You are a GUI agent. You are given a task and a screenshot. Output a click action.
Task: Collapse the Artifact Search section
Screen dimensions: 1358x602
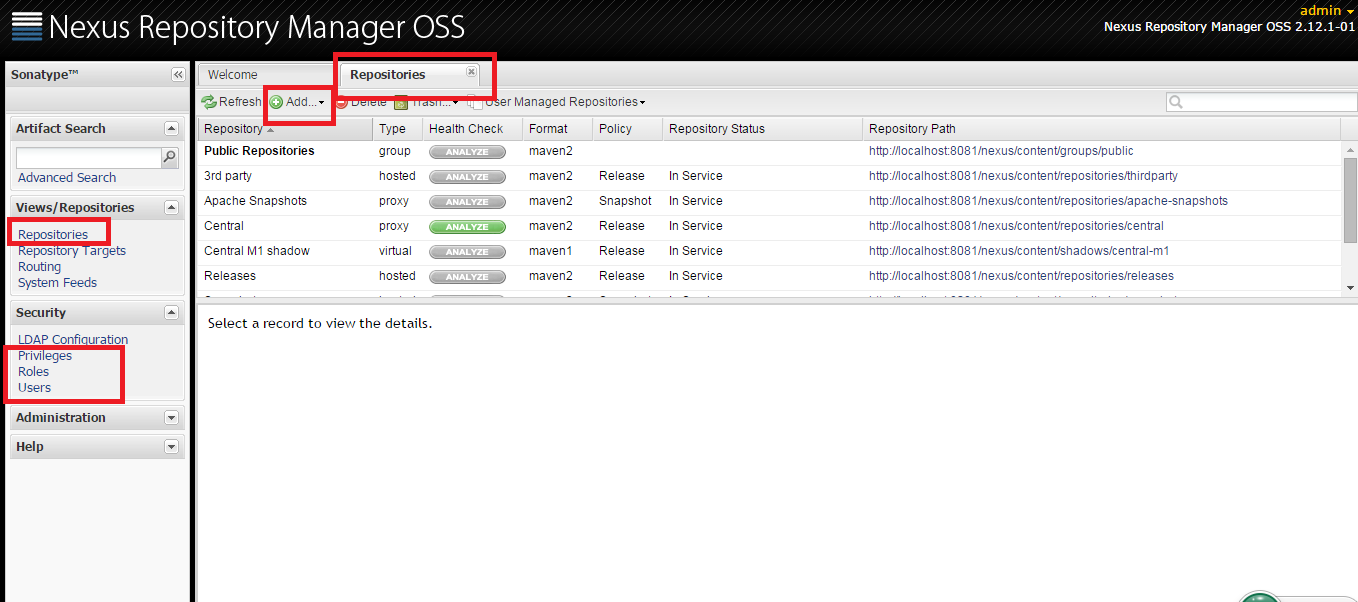tap(171, 129)
